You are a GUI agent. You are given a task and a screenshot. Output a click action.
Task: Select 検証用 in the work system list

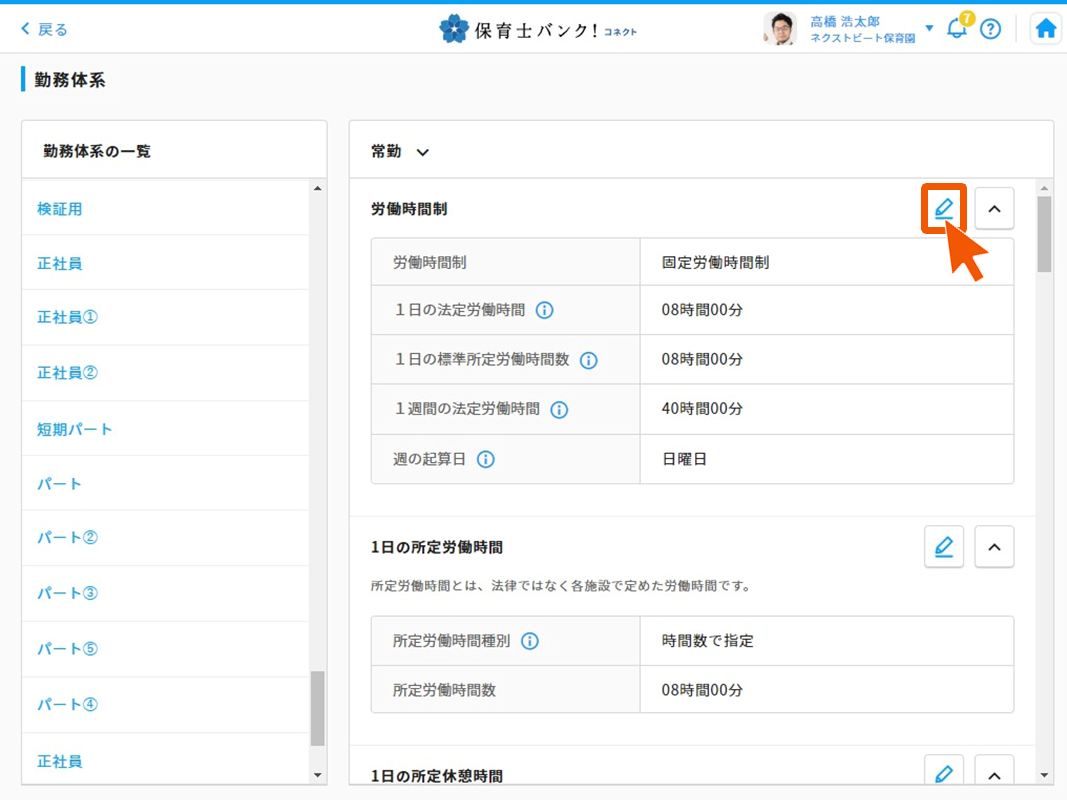point(60,209)
